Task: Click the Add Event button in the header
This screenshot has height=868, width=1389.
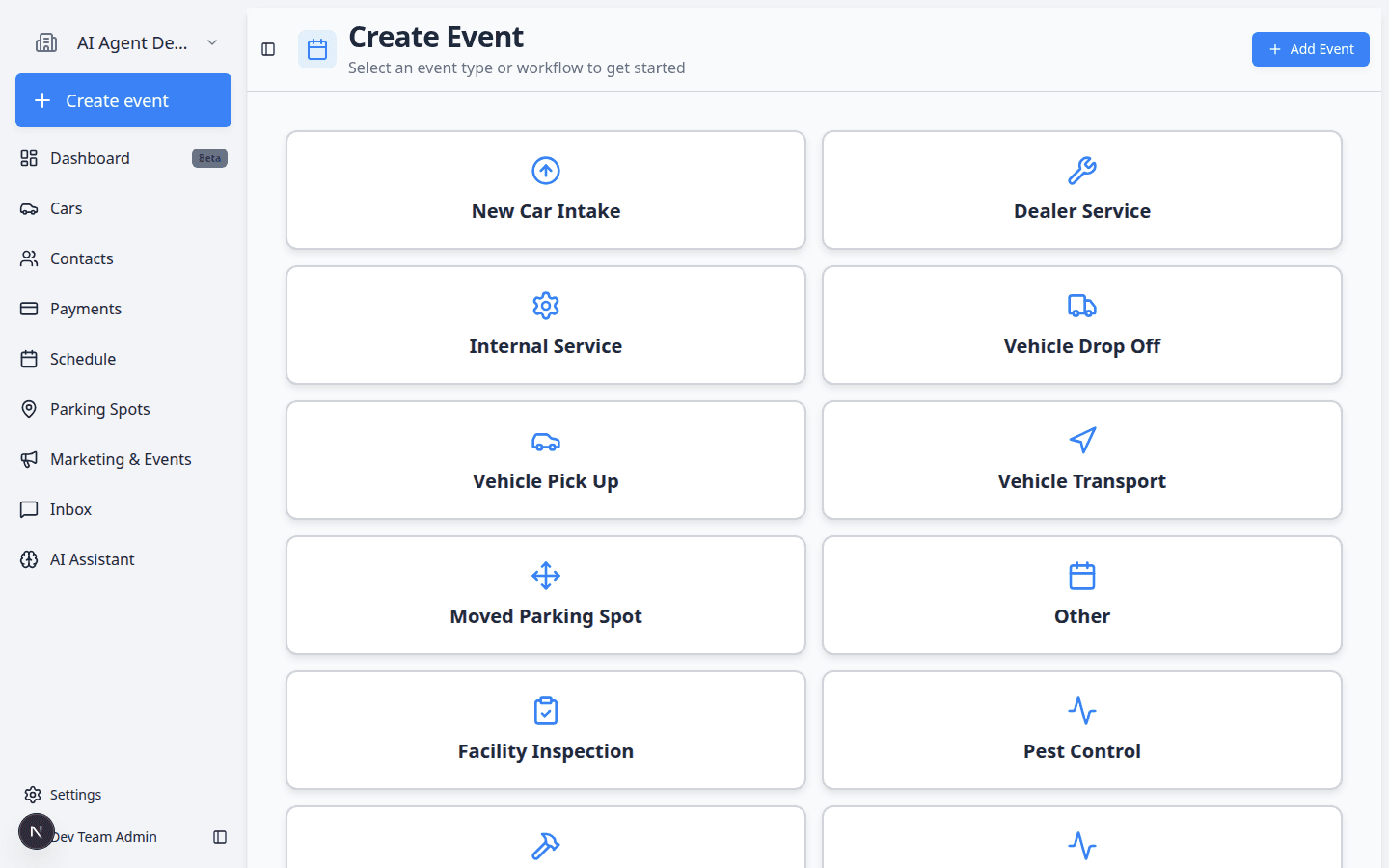Action: pos(1311,49)
